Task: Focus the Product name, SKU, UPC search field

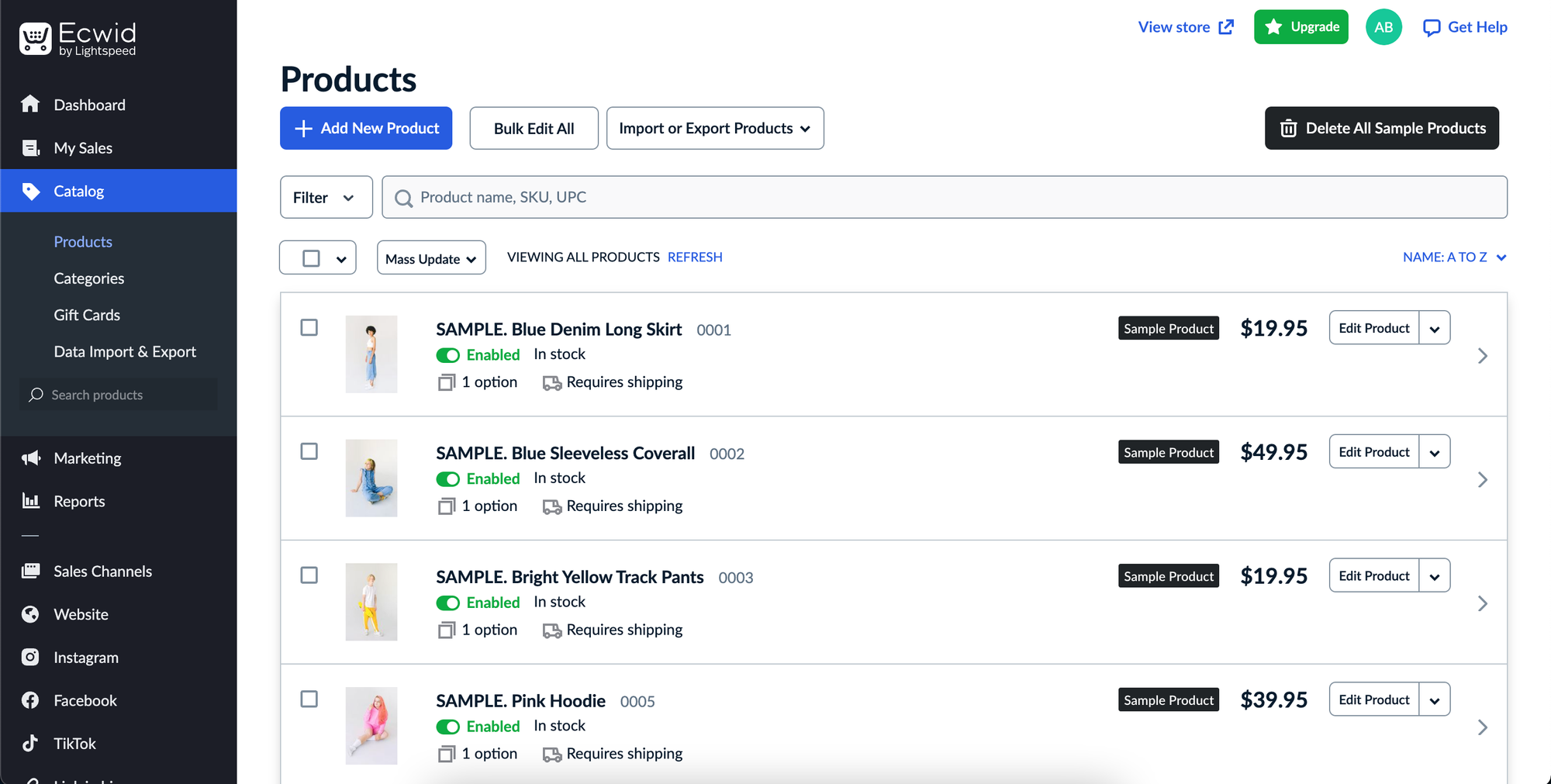Action: click(945, 198)
